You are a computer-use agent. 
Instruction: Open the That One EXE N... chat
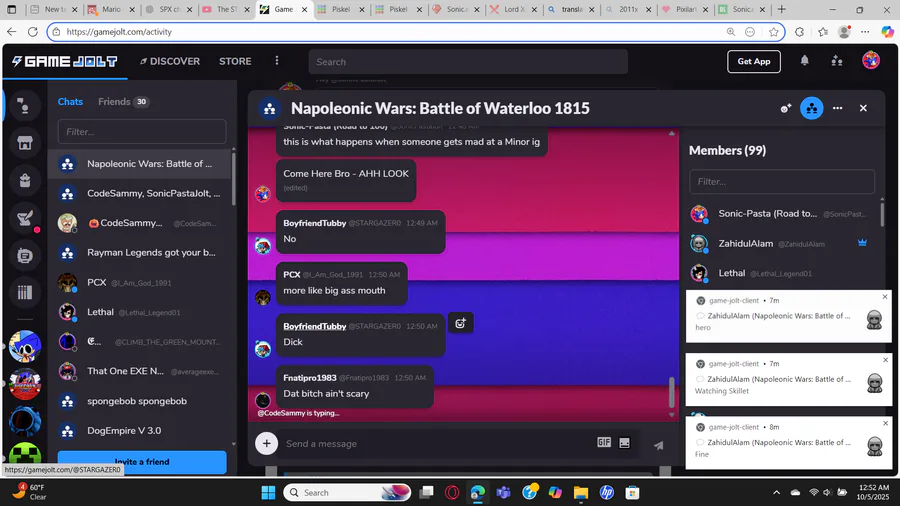click(139, 371)
